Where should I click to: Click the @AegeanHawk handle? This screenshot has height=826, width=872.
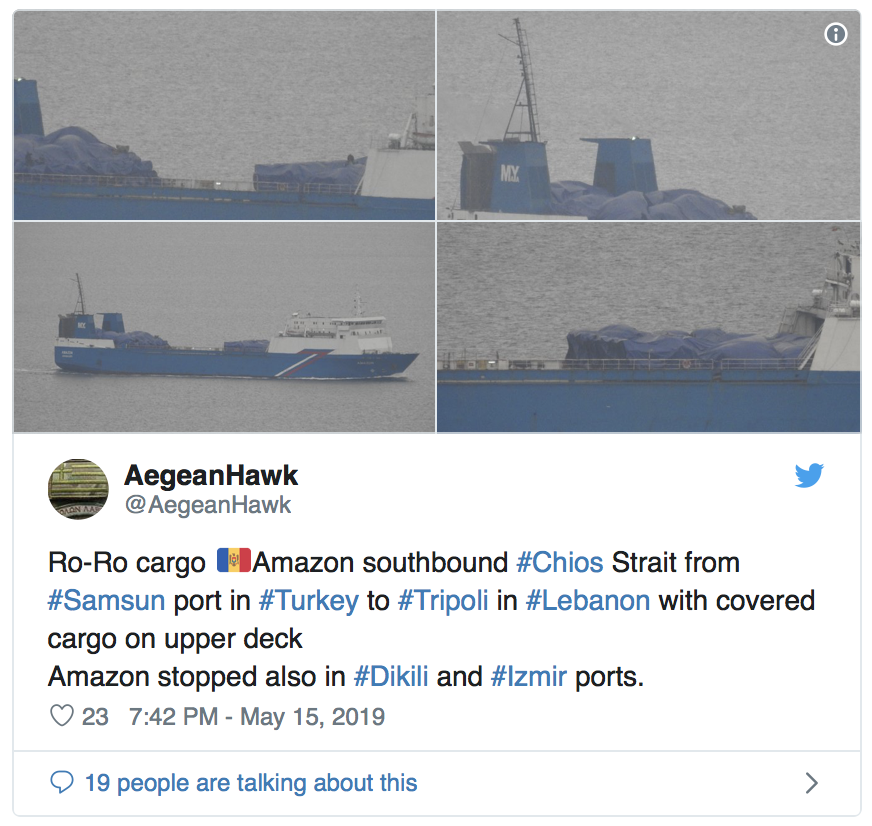[208, 505]
